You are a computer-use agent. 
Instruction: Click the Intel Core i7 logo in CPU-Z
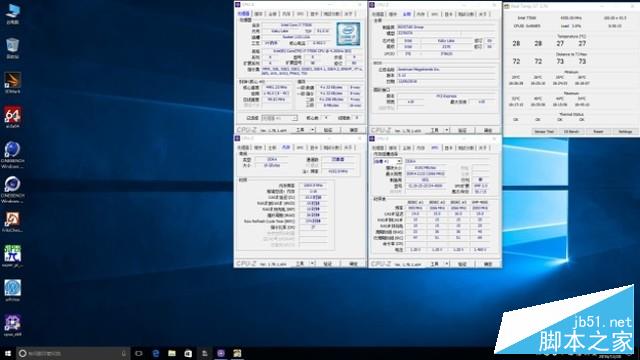pyautogui.click(x=348, y=34)
